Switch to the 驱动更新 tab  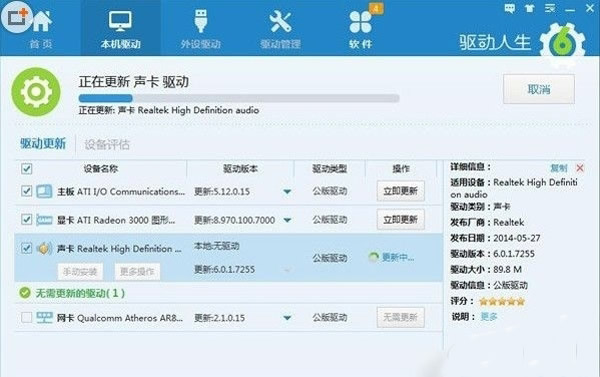[x=43, y=144]
